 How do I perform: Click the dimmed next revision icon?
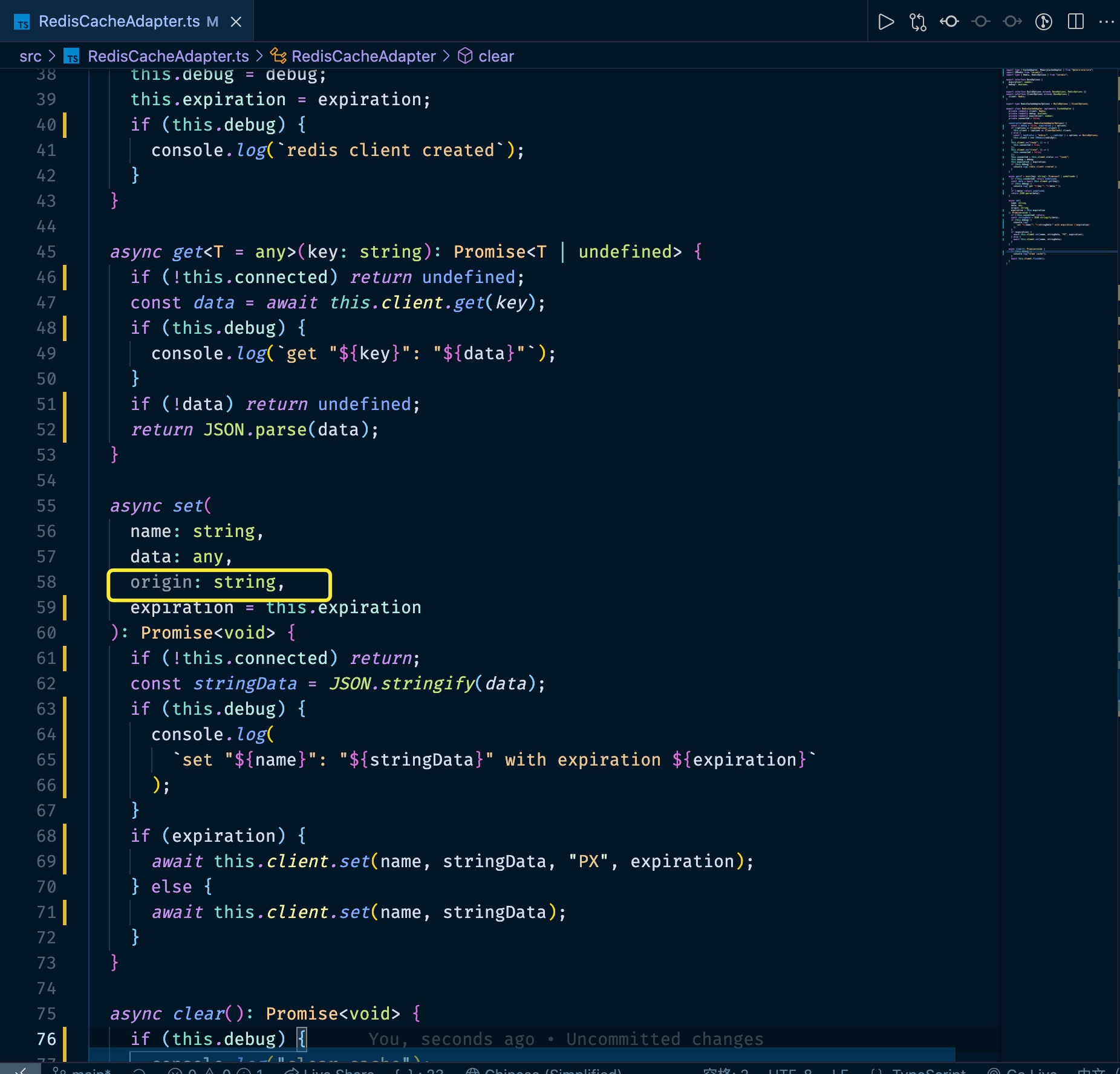1012,22
